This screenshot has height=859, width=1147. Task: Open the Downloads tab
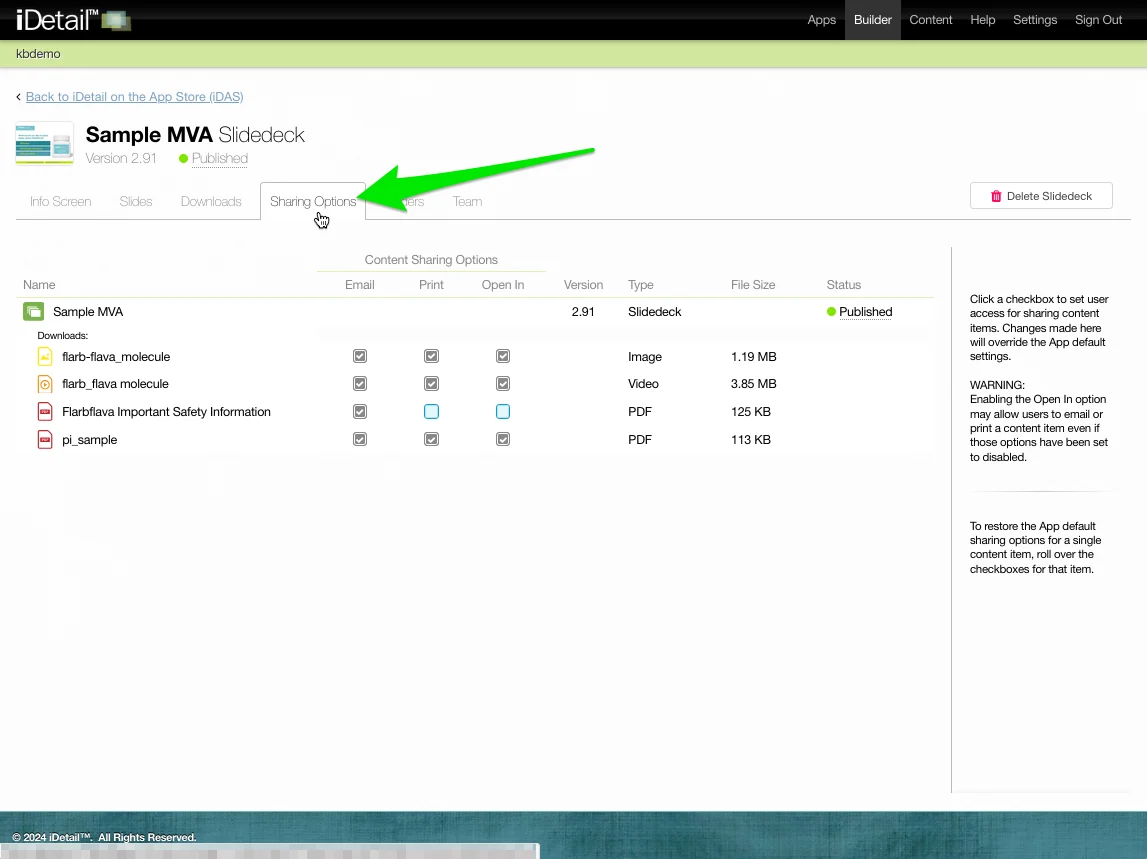point(211,201)
